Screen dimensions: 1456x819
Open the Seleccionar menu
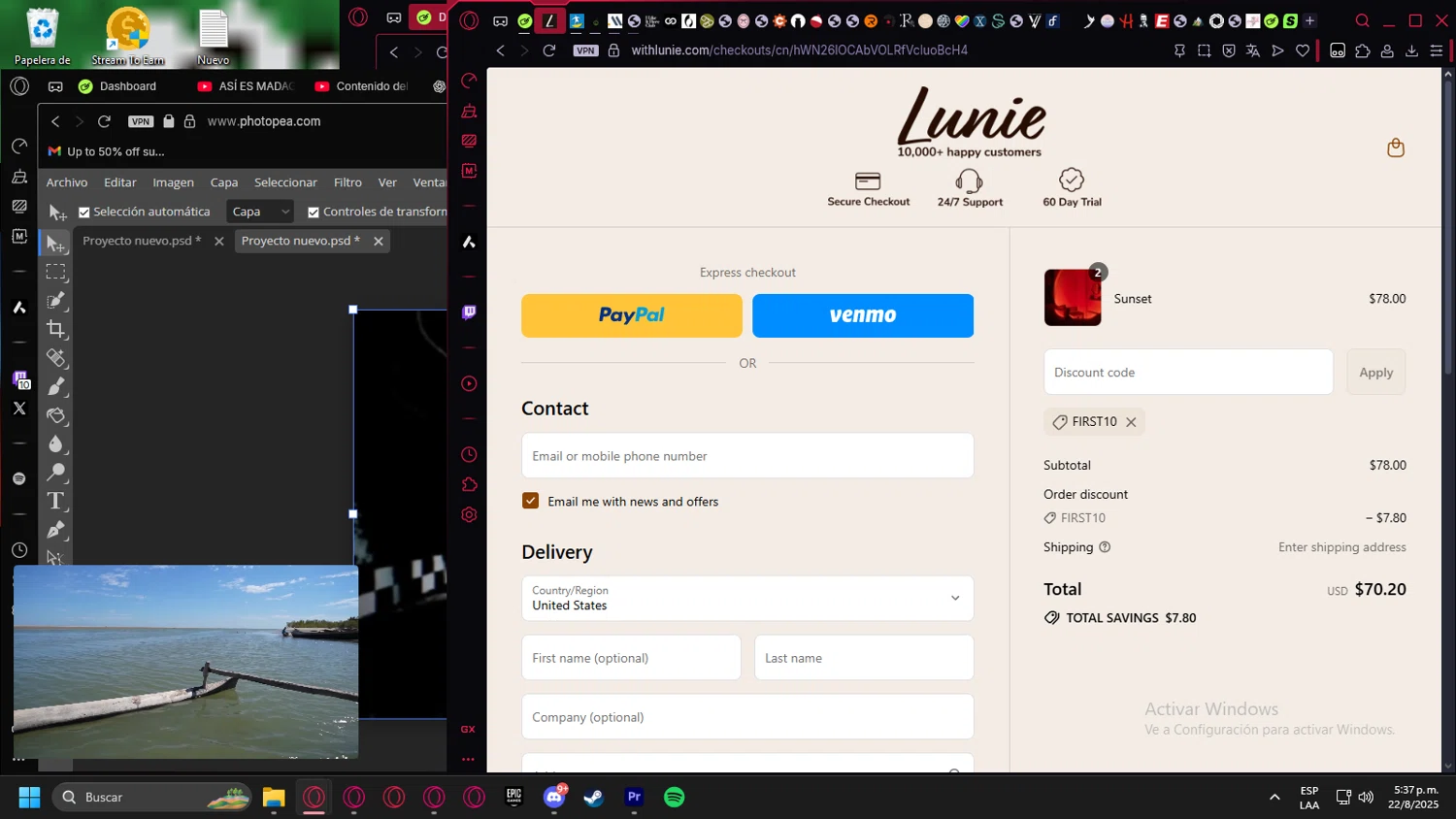tap(285, 182)
